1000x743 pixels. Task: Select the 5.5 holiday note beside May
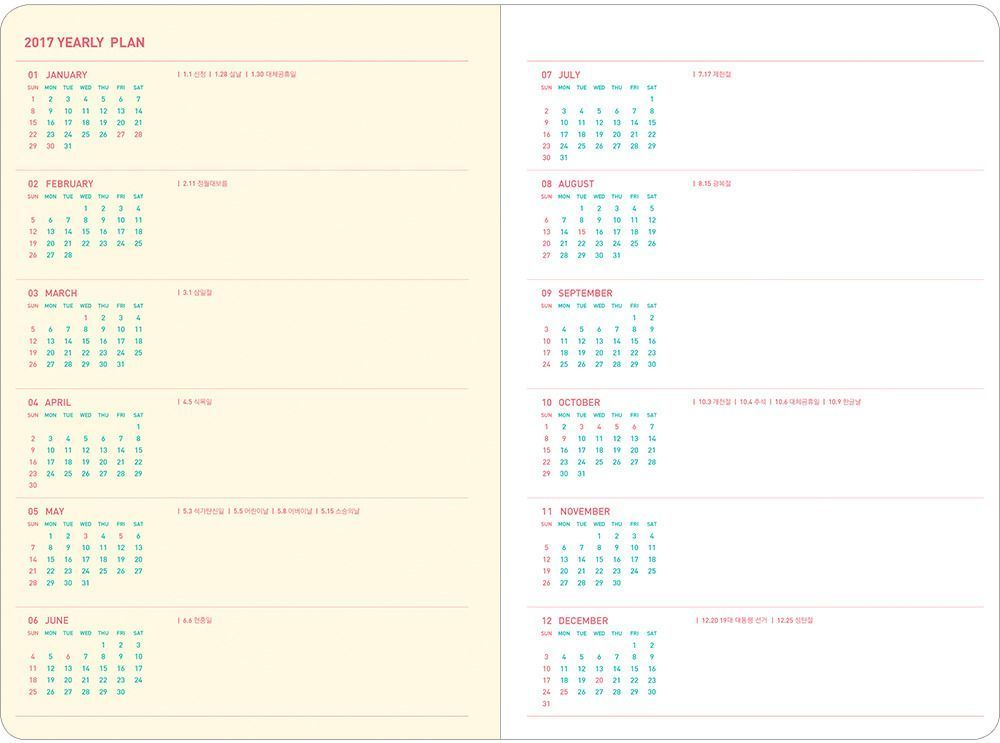point(250,511)
